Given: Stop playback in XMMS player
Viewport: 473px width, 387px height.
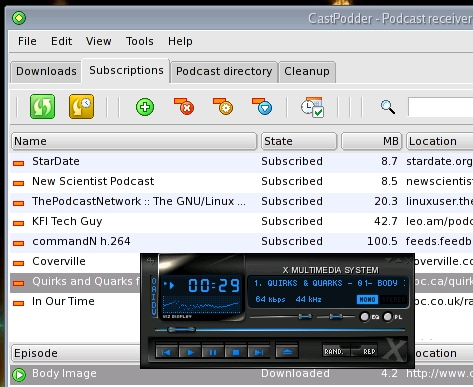Looking at the screenshot, I should pos(236,352).
